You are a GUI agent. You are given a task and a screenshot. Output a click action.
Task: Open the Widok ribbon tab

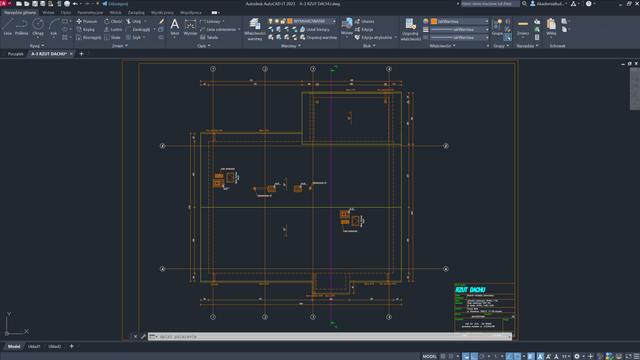click(116, 13)
